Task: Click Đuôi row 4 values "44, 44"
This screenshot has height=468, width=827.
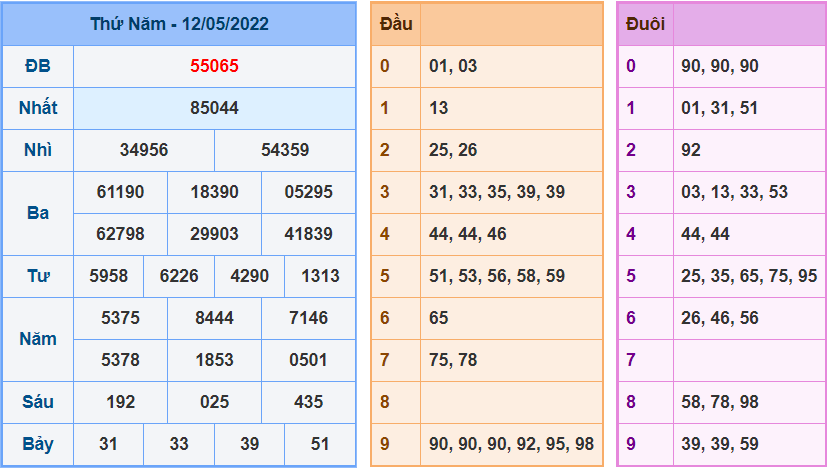Action: point(705,234)
